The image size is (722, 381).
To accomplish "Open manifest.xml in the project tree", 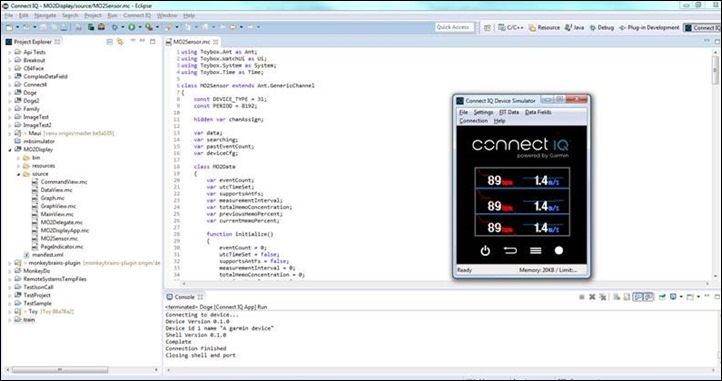I will pyautogui.click(x=47, y=255).
